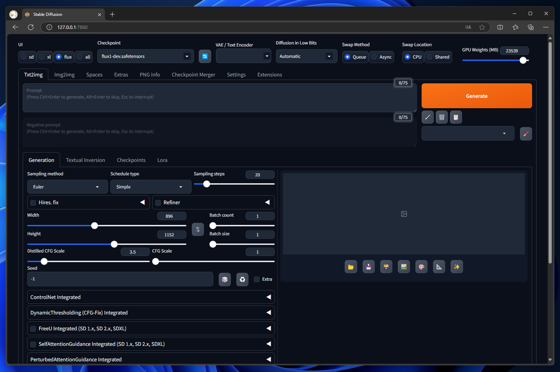Open the VAE / Text Encoder dropdown
This screenshot has width=560, height=372.
(x=243, y=56)
